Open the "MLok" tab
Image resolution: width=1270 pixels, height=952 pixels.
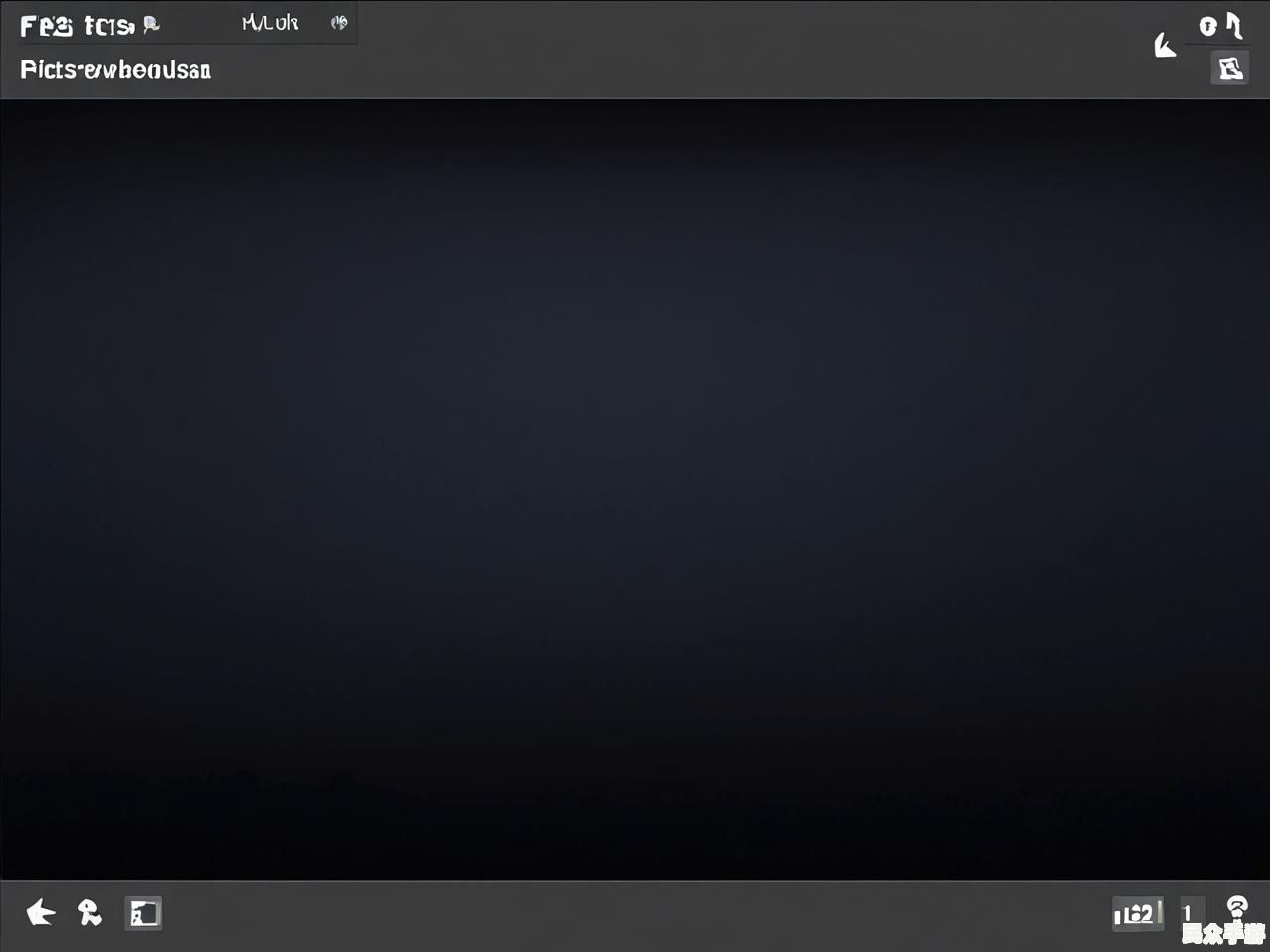pyautogui.click(x=269, y=23)
